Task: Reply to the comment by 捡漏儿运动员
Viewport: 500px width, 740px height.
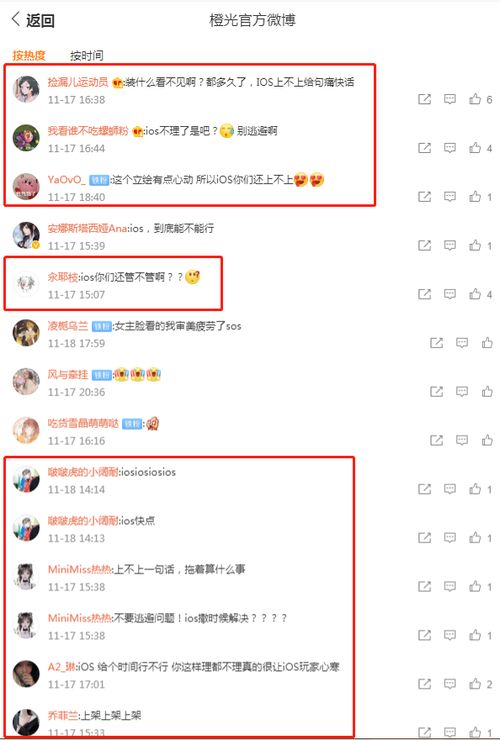Action: click(x=449, y=99)
